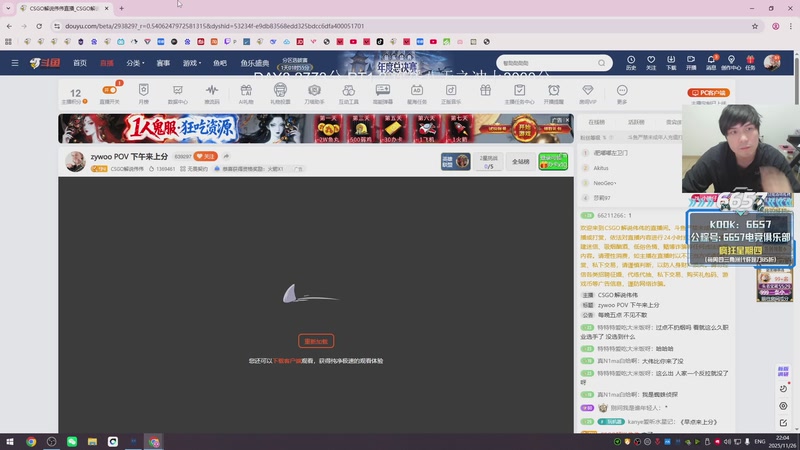Open the 正版音乐 licensed music tool
Image resolution: width=800 pixels, height=450 pixels.
coord(451,94)
